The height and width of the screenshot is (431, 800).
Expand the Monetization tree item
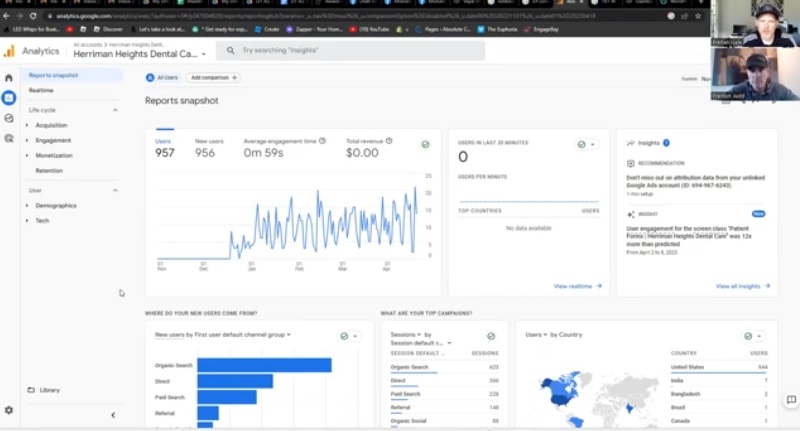point(27,156)
